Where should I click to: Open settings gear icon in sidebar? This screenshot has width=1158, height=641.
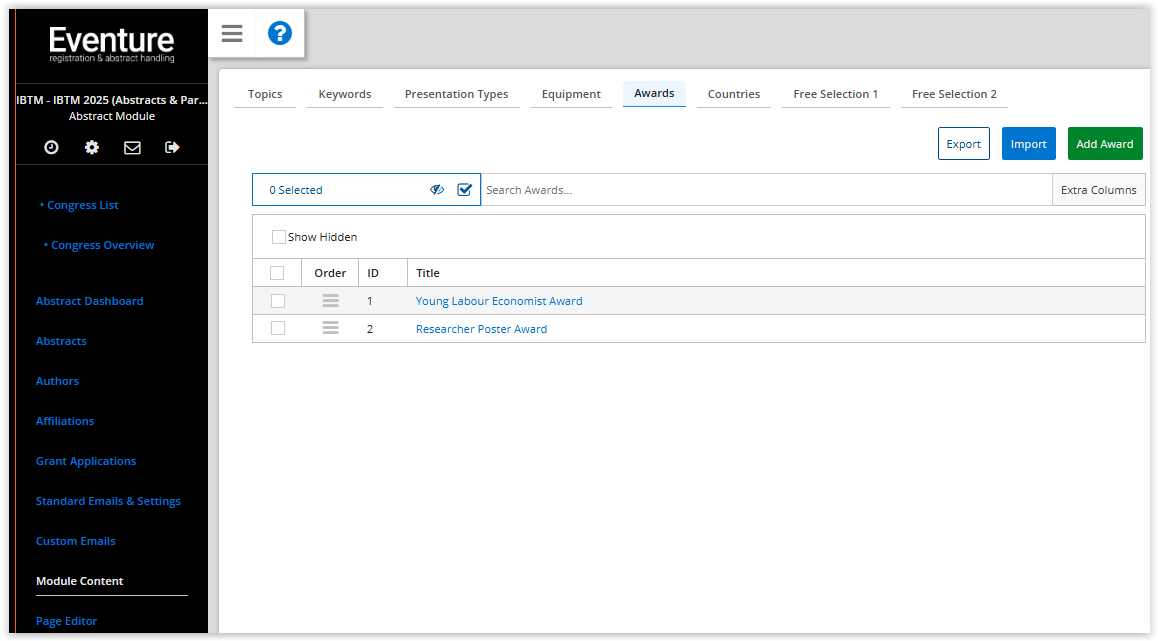[x=92, y=147]
